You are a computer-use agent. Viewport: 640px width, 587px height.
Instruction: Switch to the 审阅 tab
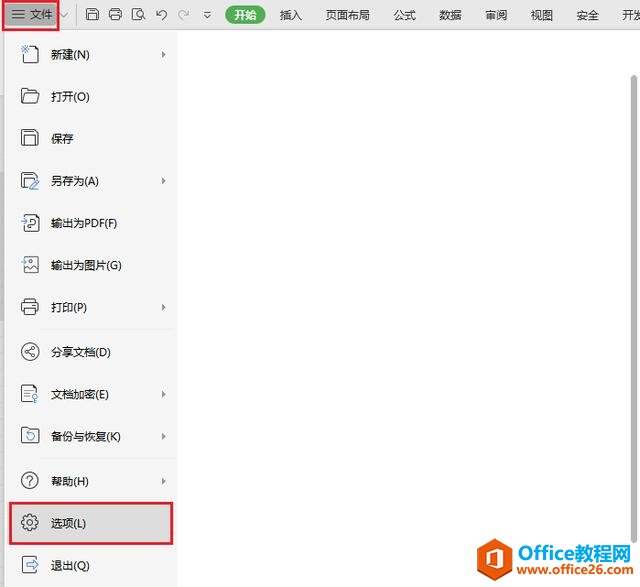tap(496, 16)
